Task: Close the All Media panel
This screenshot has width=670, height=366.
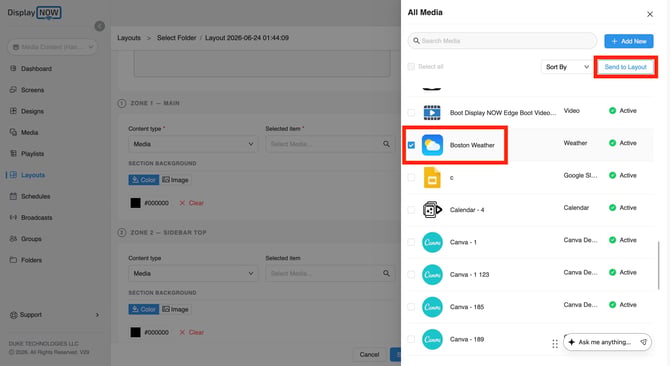Action: (x=650, y=14)
